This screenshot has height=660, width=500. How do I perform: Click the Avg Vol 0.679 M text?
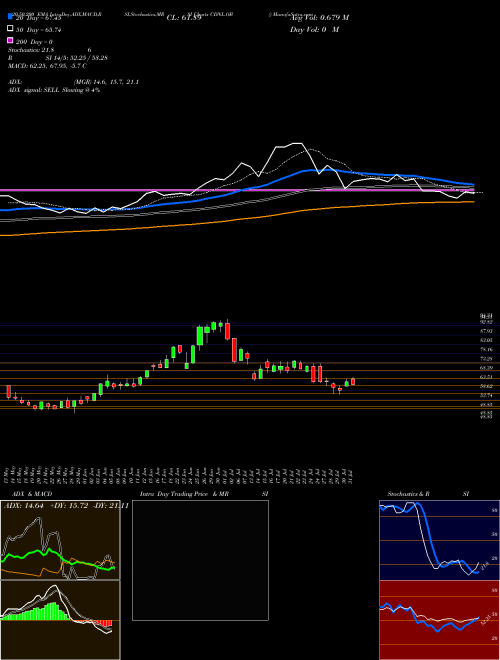pos(319,18)
